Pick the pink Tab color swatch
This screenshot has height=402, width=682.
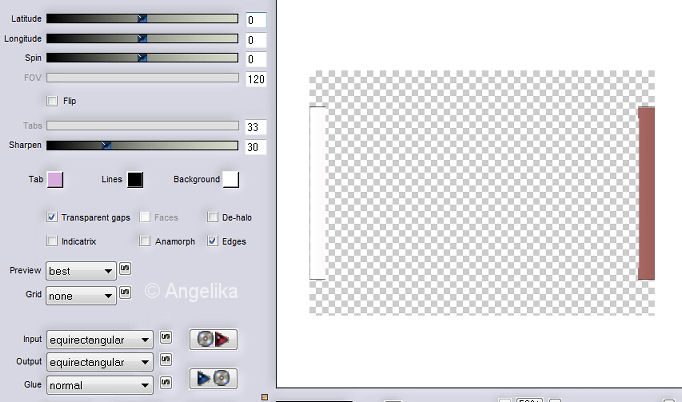[x=55, y=179]
